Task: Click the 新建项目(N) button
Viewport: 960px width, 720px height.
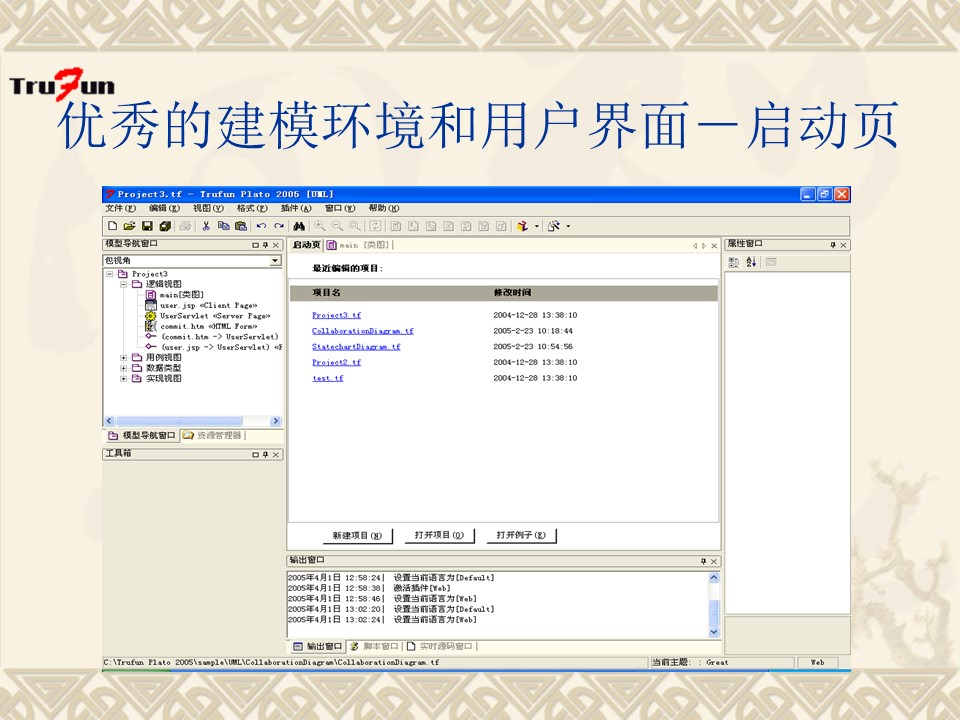Action: 357,535
